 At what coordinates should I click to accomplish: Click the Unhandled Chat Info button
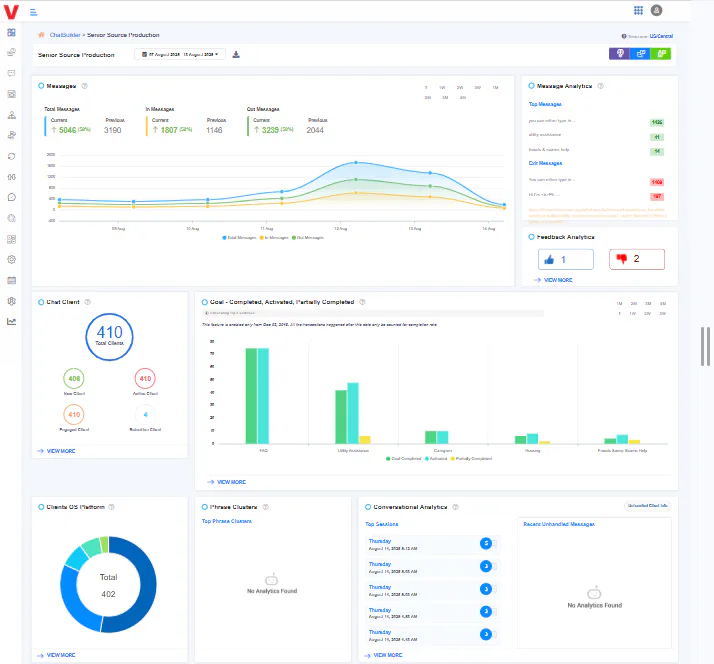(648, 506)
